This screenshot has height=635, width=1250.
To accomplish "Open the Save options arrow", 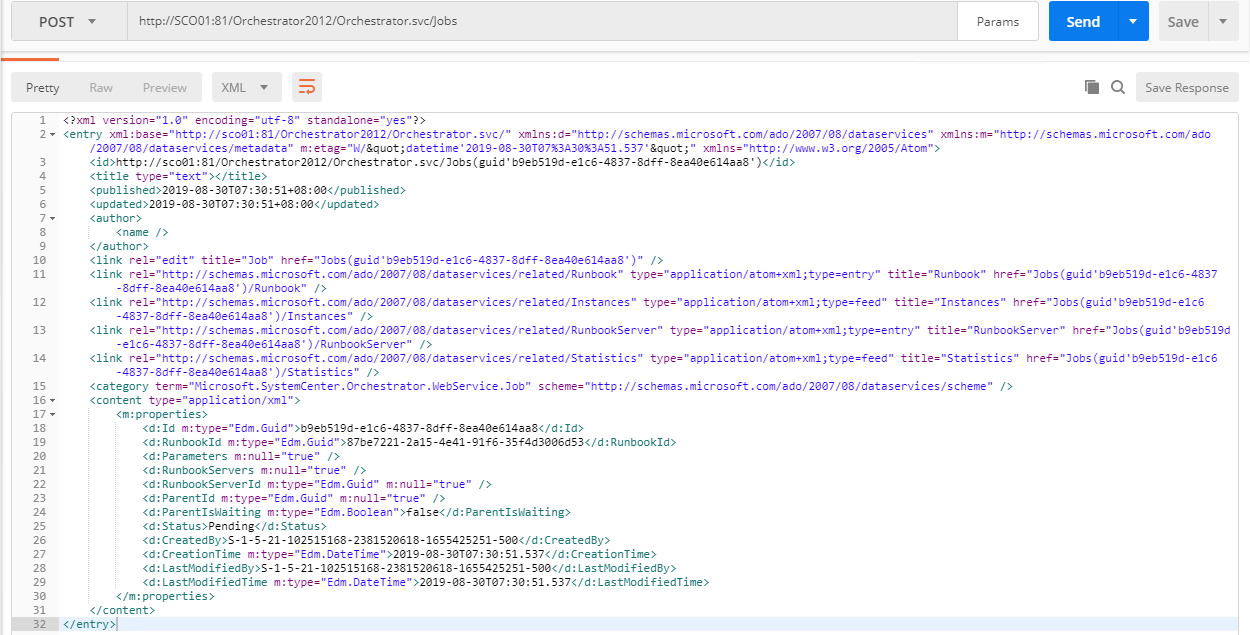I will click(x=1223, y=21).
